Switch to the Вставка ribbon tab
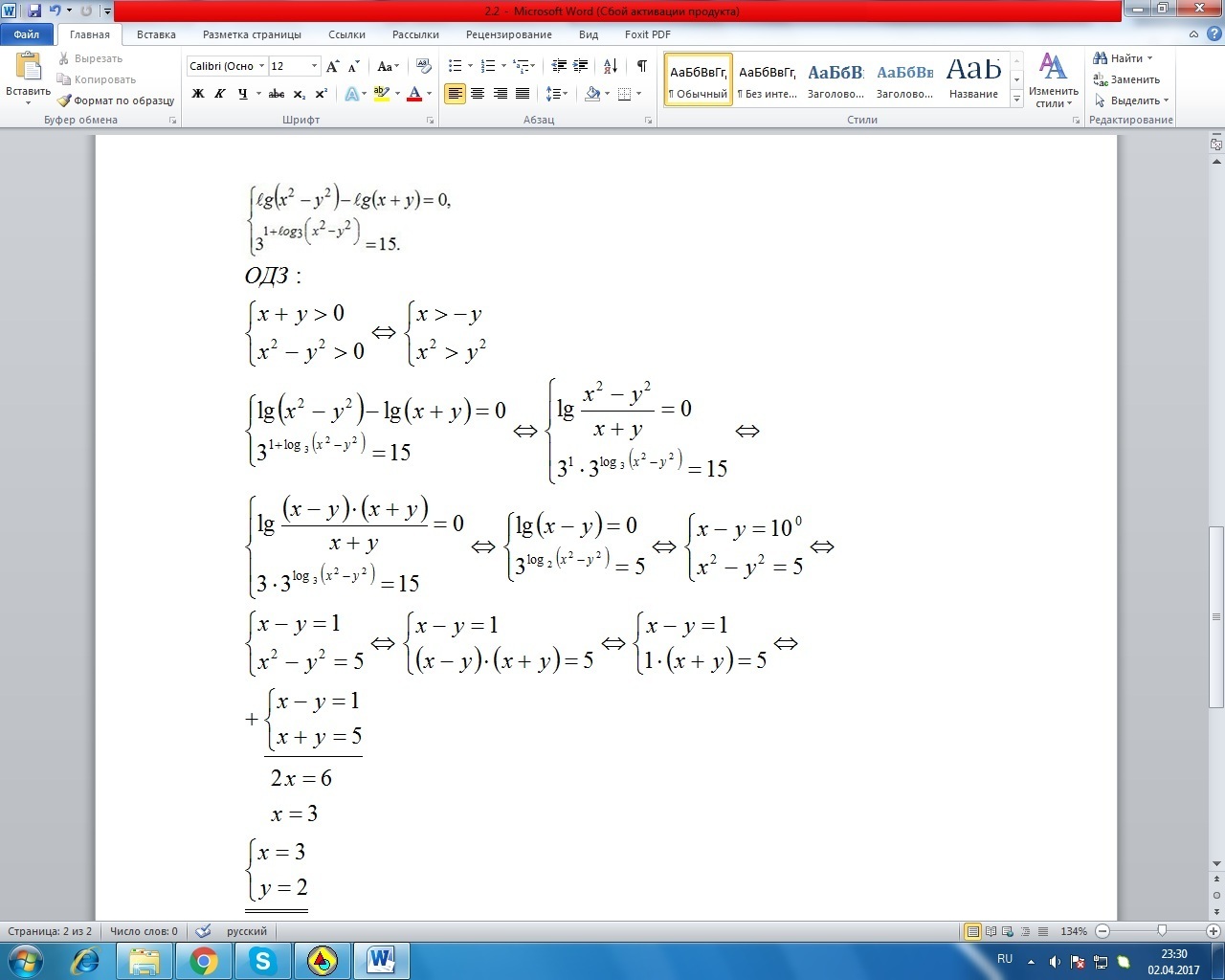This screenshot has width=1225, height=980. tap(156, 34)
